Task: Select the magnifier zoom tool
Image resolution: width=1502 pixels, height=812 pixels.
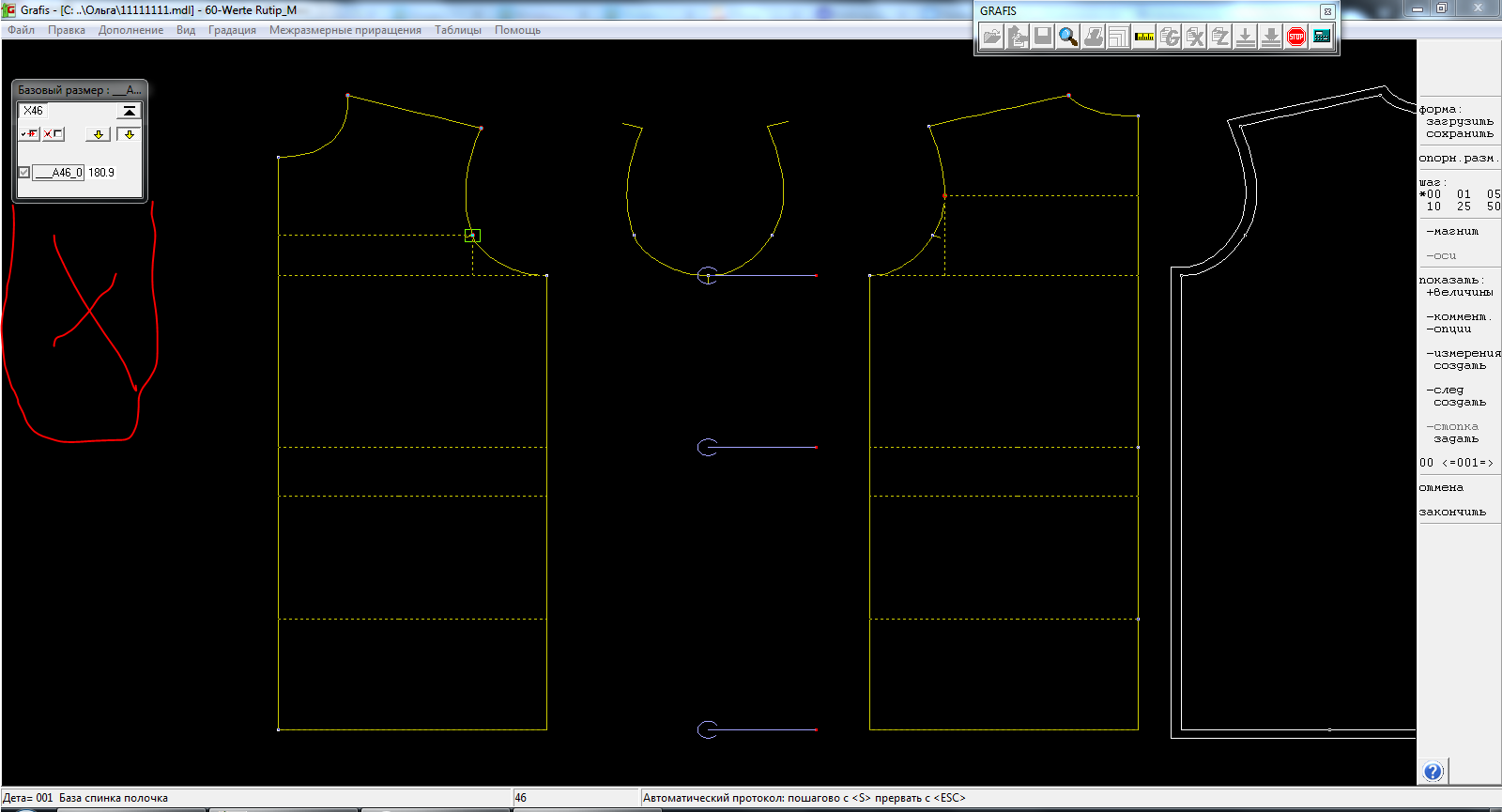Action: (x=1068, y=37)
